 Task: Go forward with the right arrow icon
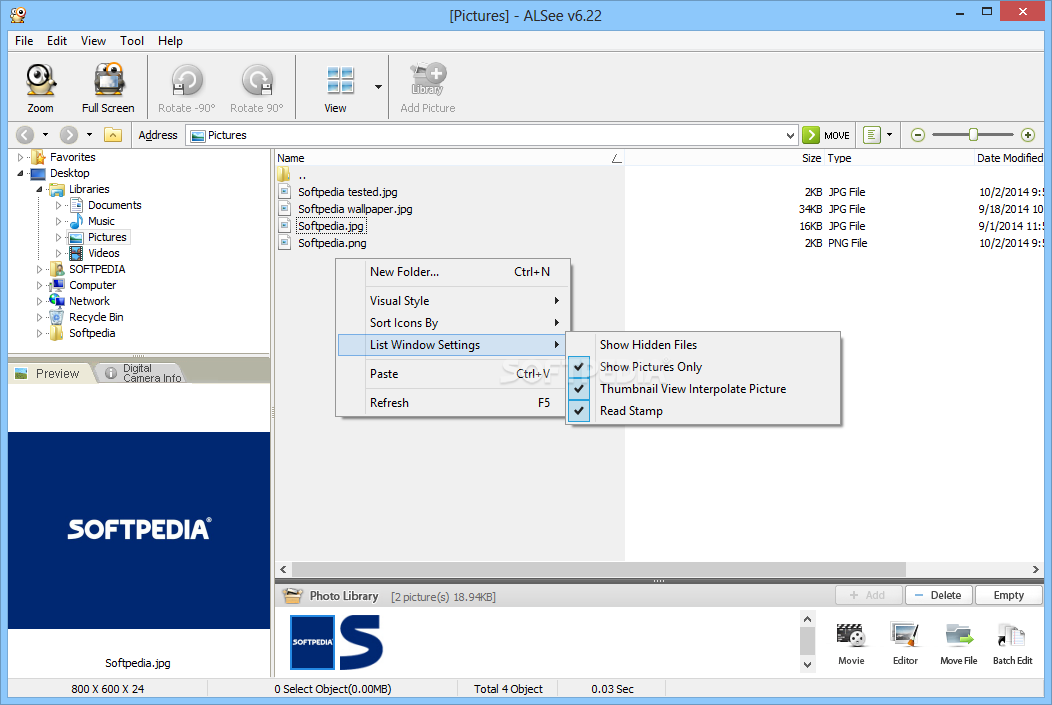point(68,135)
